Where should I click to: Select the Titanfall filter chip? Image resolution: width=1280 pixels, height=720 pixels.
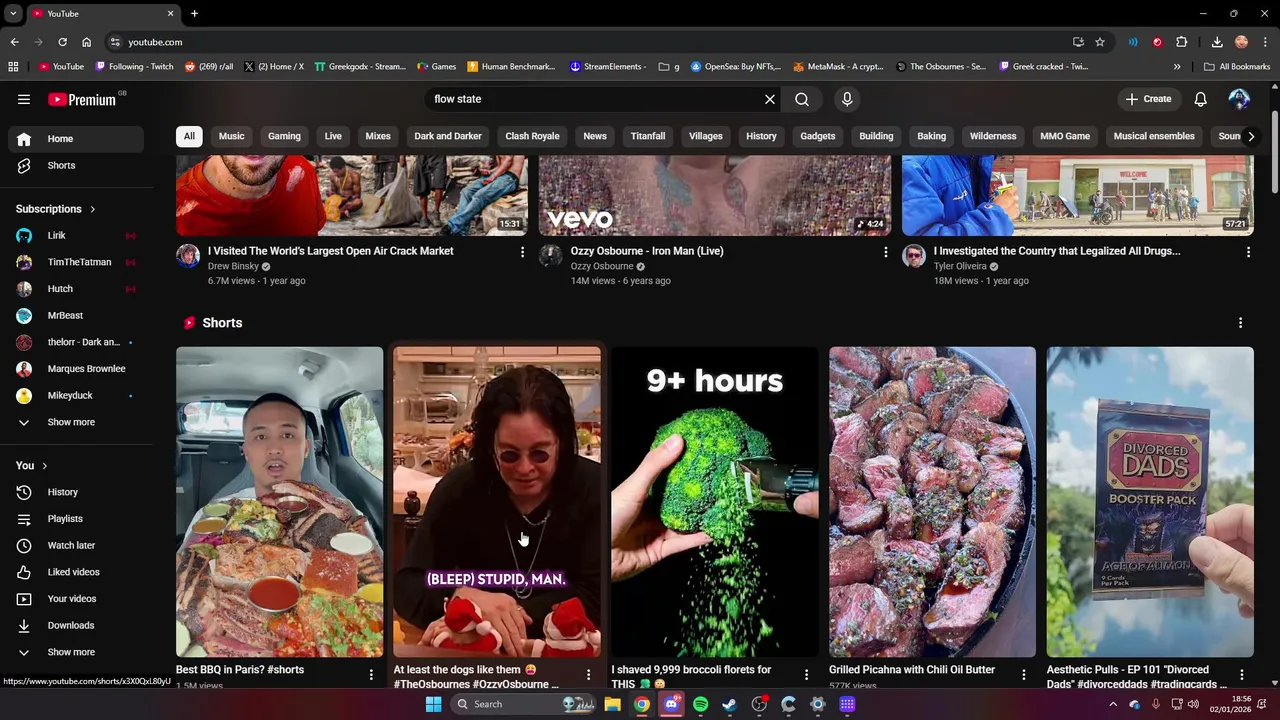[x=648, y=136]
